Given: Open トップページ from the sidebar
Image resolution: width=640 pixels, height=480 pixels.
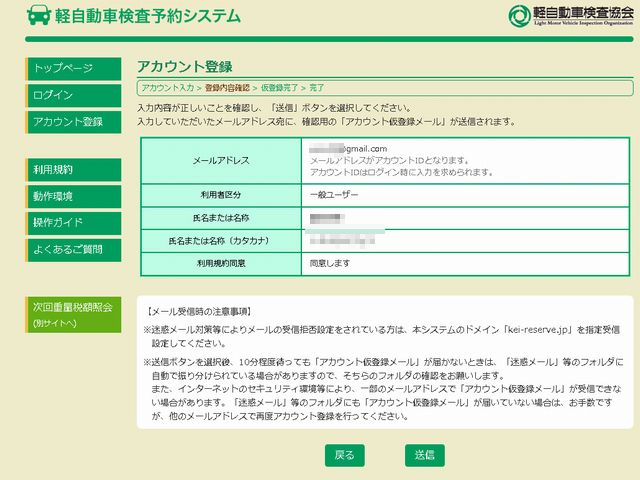Looking at the screenshot, I should point(73,68).
